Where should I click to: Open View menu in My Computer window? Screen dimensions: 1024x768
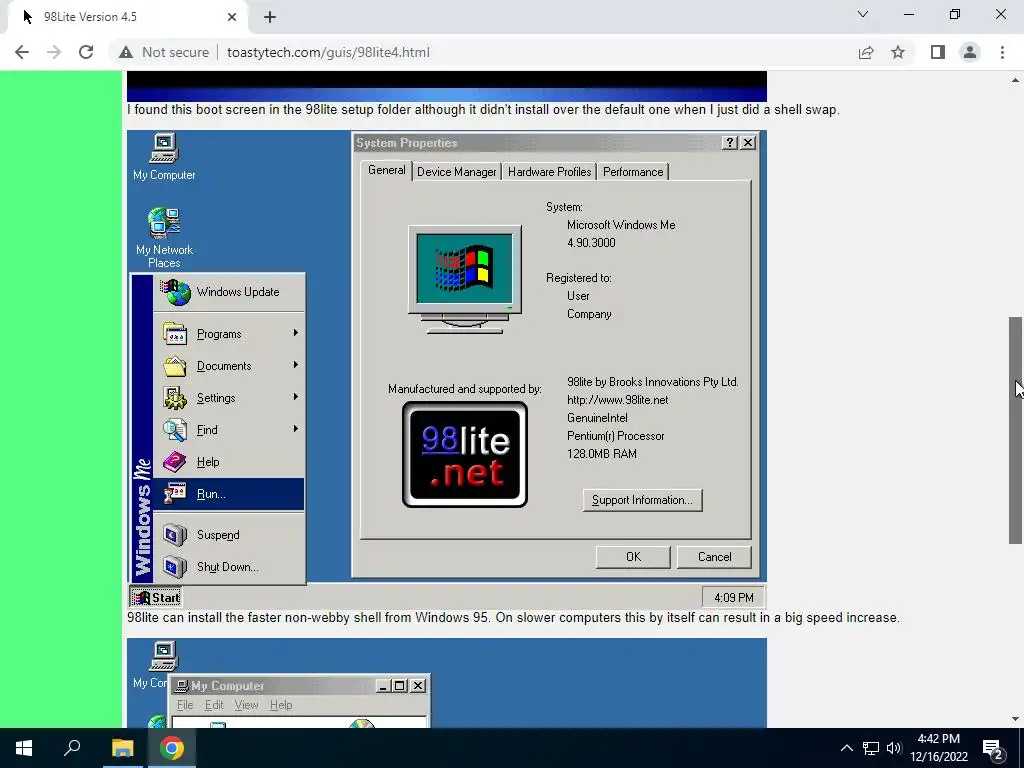coord(246,705)
